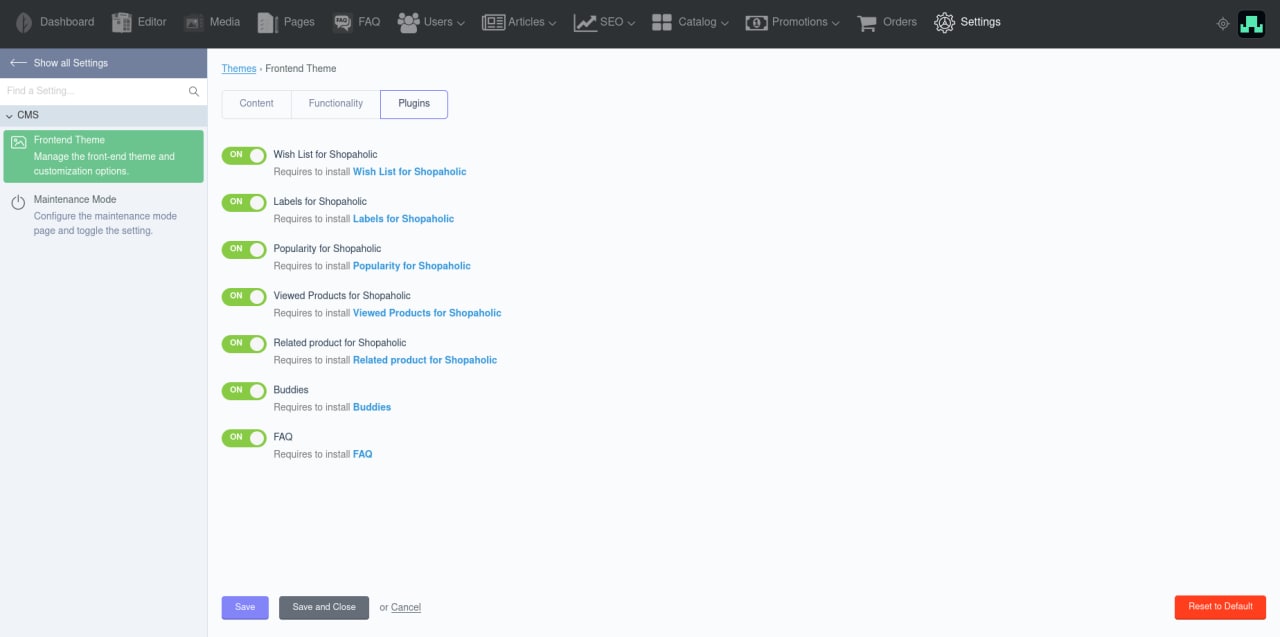Image resolution: width=1280 pixels, height=637 pixels.
Task: Click the back arrow beside Show all Settings
Action: 18,63
